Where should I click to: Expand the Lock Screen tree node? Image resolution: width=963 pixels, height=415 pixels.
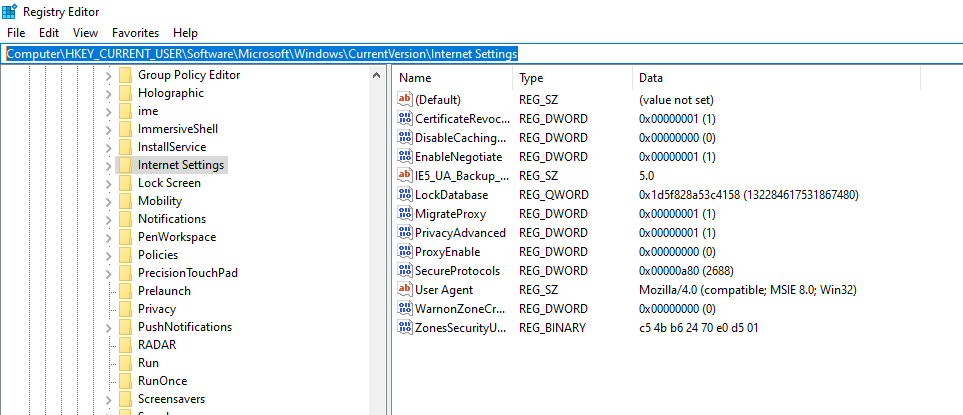point(108,183)
